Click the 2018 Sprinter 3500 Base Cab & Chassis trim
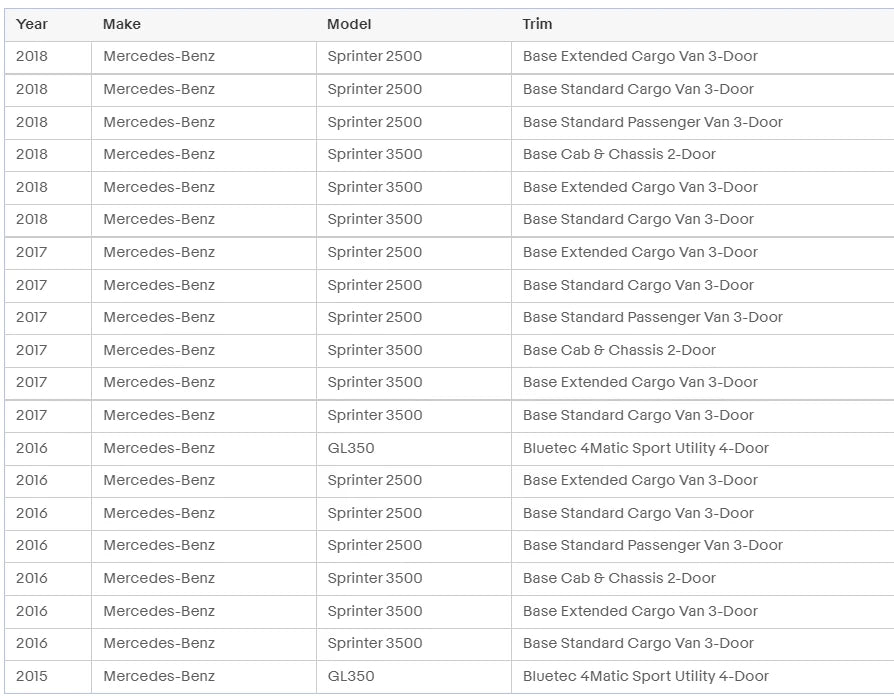894x699 pixels. [x=619, y=155]
